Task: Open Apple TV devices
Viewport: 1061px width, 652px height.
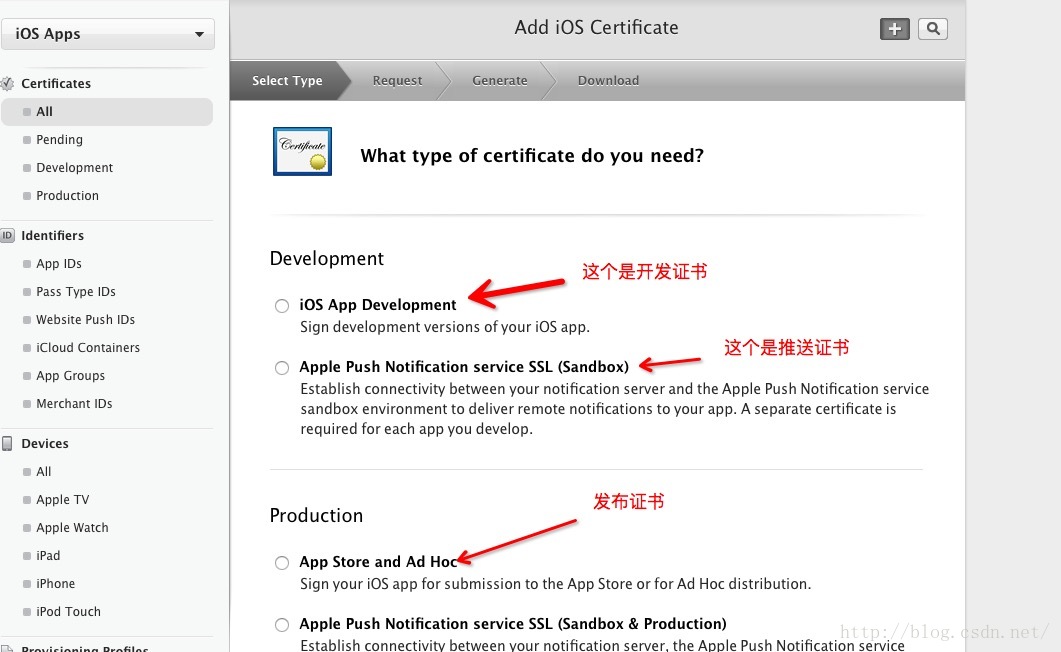Action: [62, 500]
